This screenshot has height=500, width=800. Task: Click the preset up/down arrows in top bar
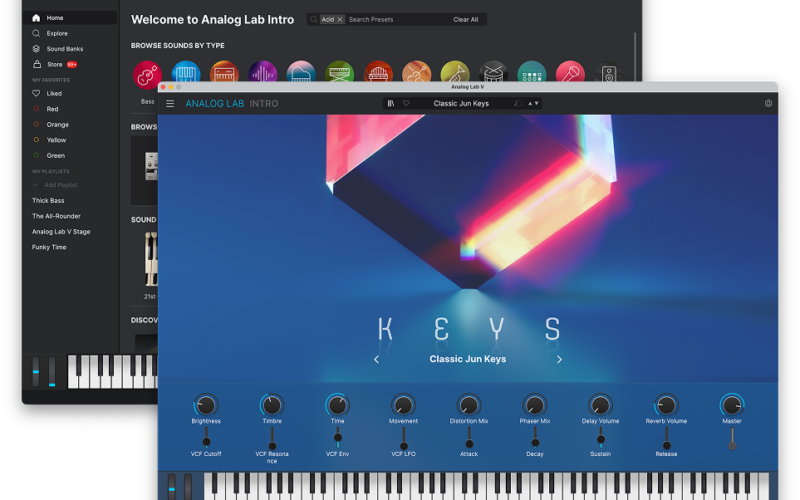point(534,103)
